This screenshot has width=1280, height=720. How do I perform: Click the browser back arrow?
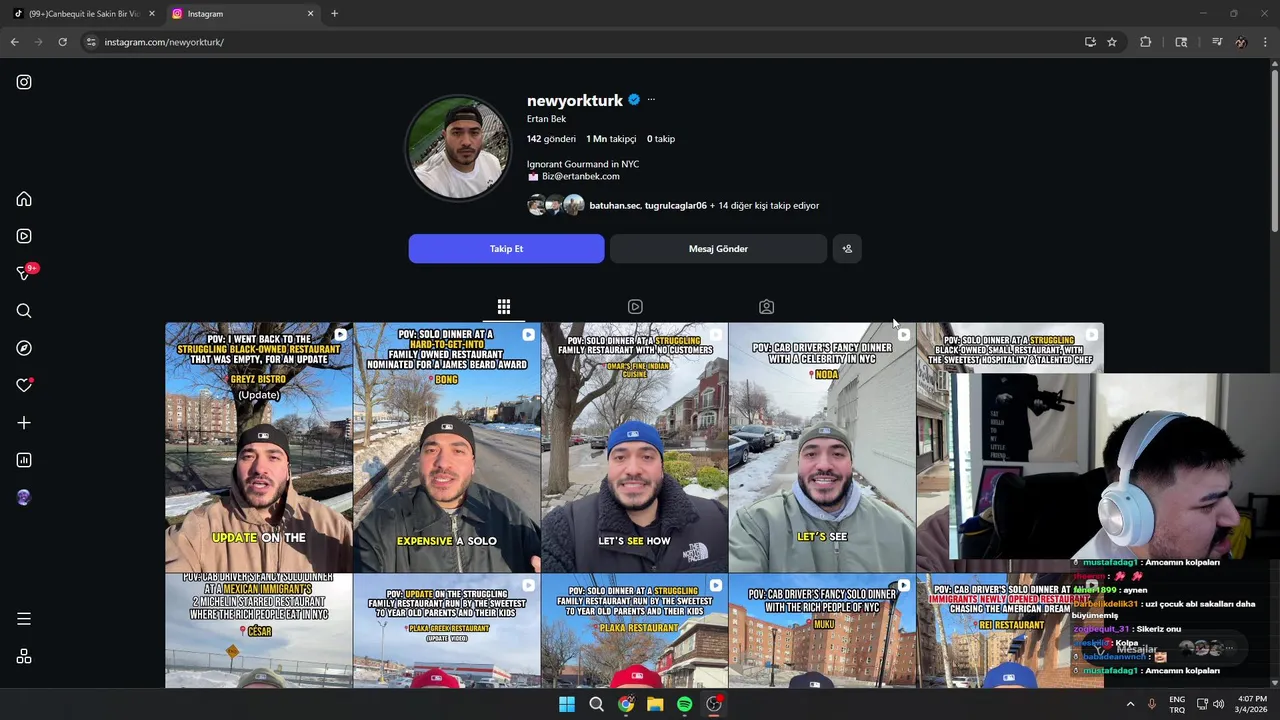(14, 42)
